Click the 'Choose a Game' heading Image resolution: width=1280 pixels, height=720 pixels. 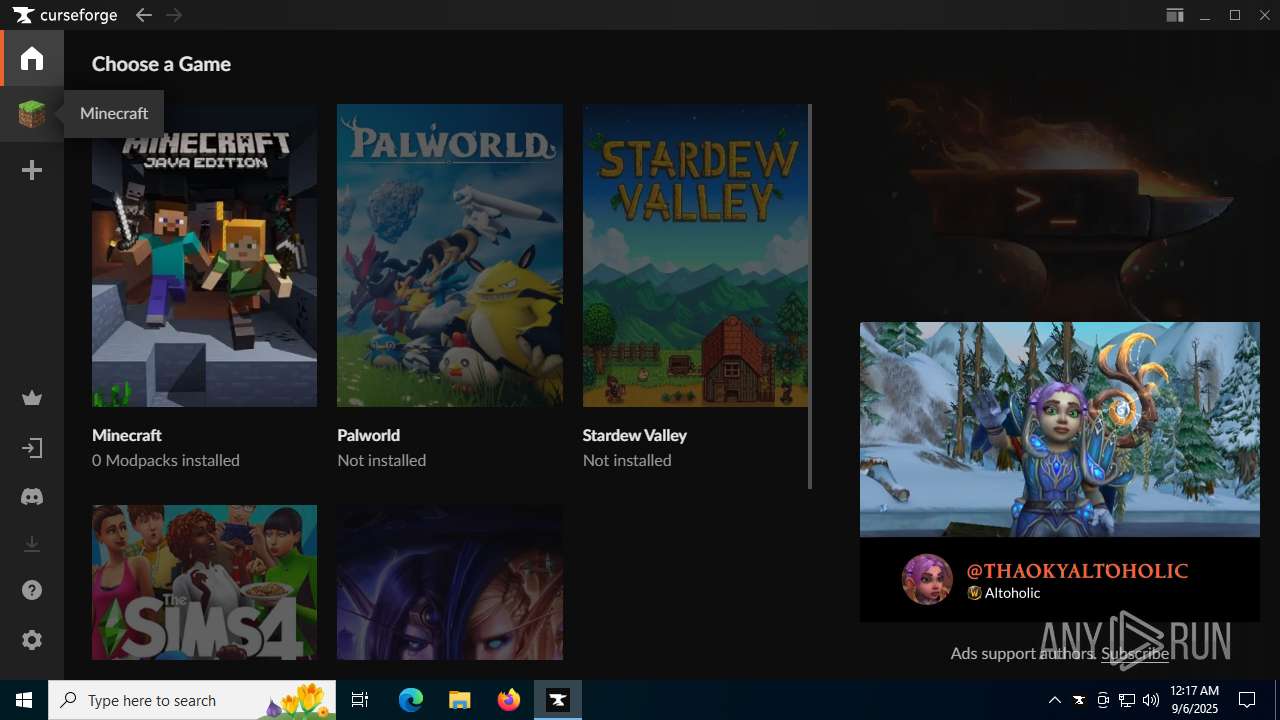161,64
